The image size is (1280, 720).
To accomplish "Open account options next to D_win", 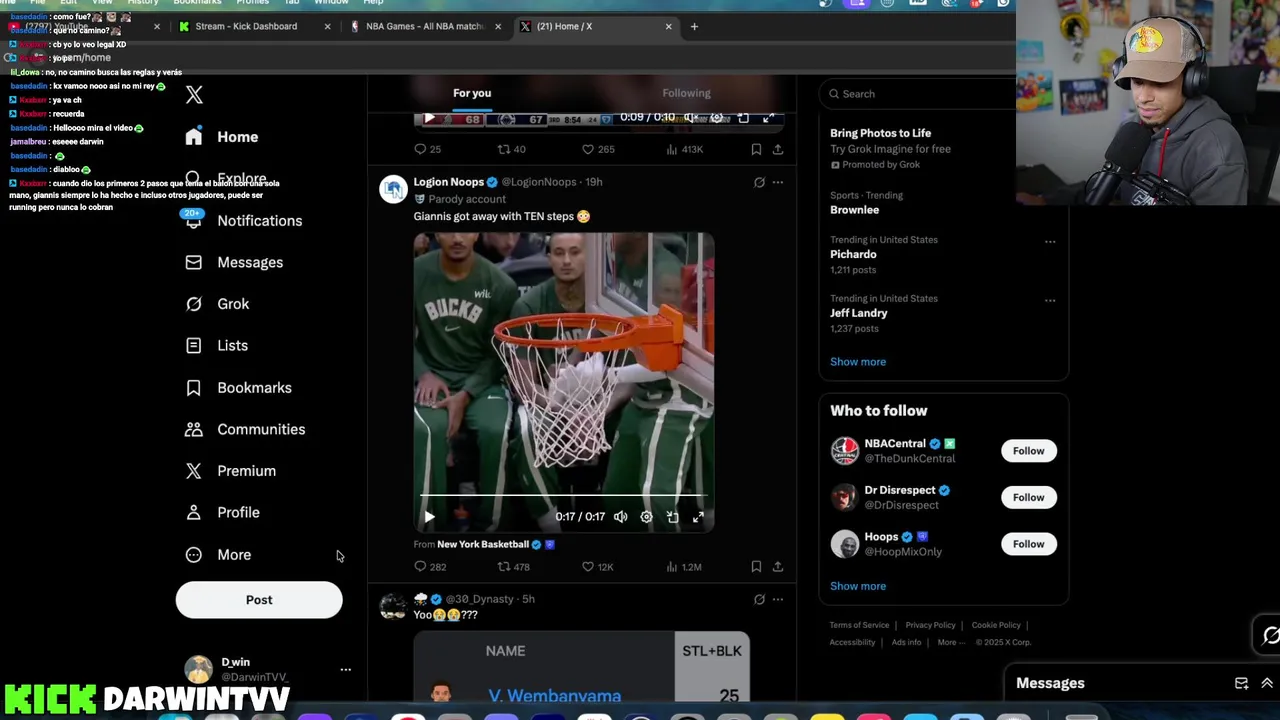I will [345, 669].
